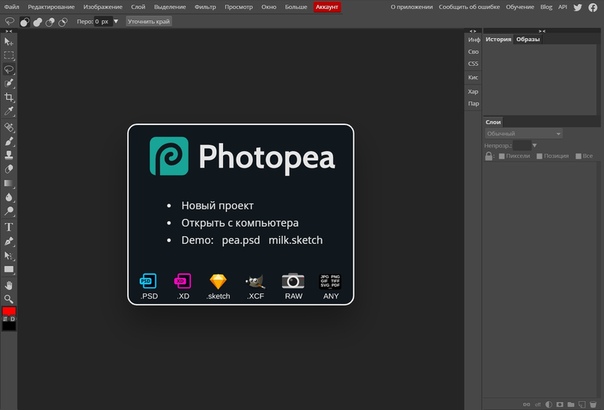Click the red Аккаунт button
The width and height of the screenshot is (604, 410).
pyautogui.click(x=327, y=7)
